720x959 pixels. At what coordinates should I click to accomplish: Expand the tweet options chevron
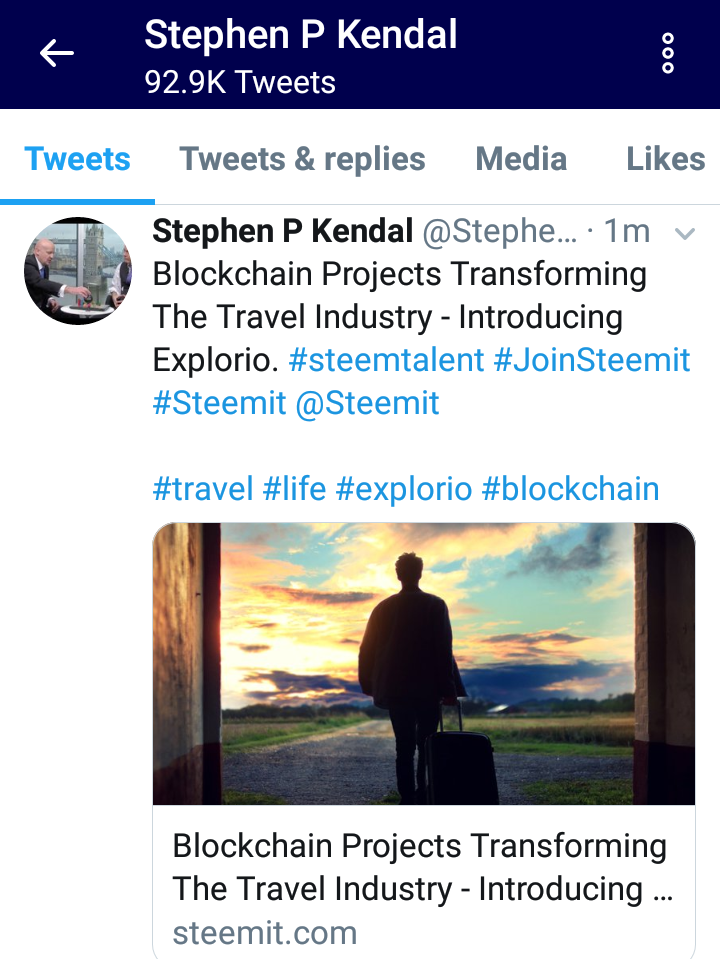coord(685,233)
